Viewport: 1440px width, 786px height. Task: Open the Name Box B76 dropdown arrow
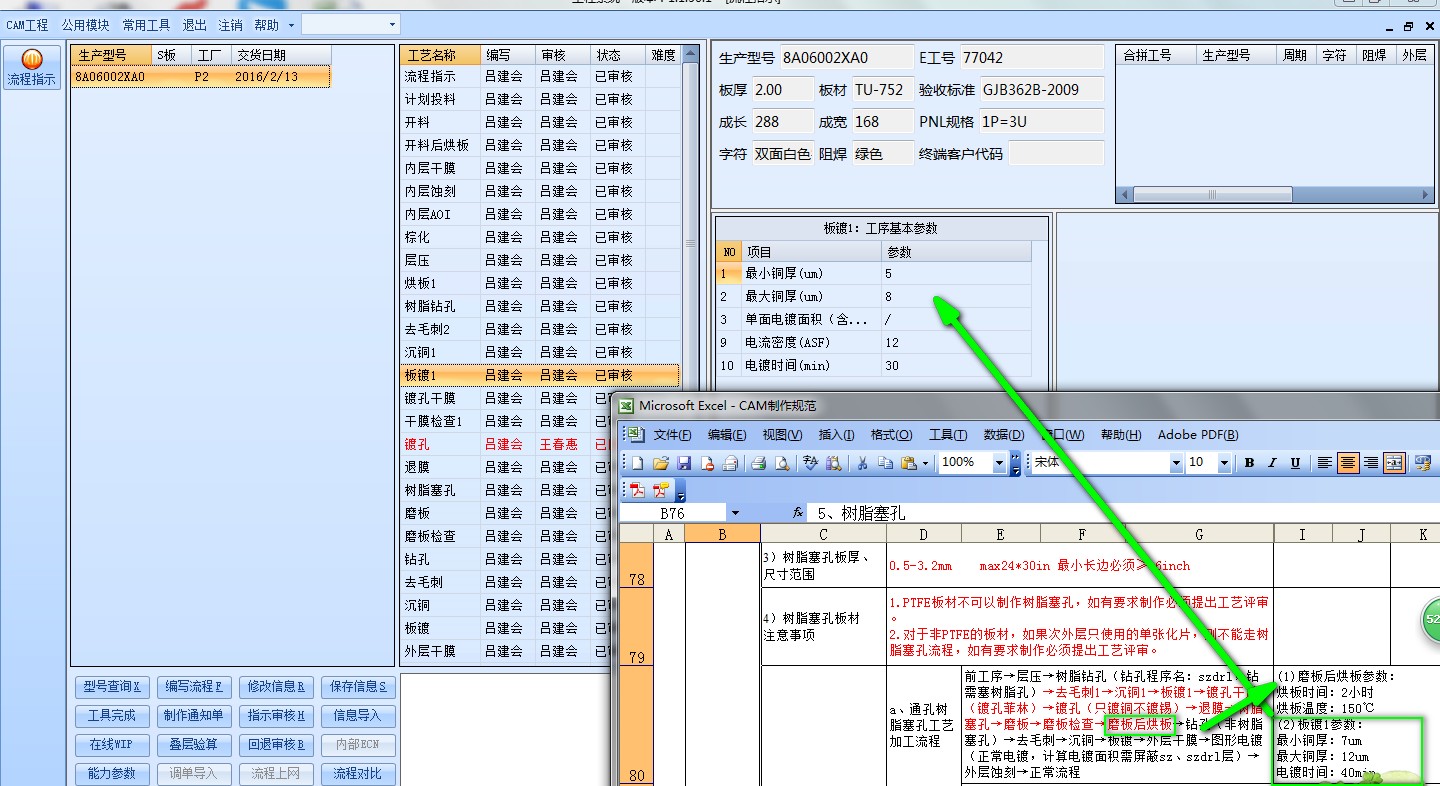pos(735,513)
